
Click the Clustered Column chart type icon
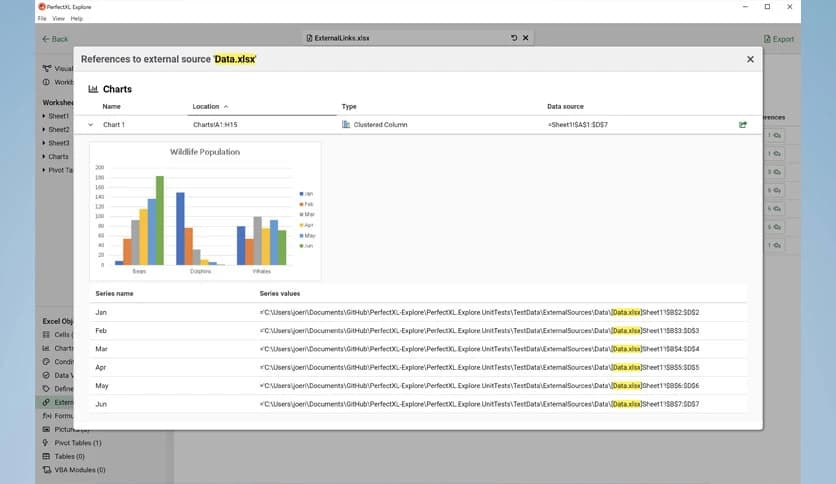tap(346, 125)
